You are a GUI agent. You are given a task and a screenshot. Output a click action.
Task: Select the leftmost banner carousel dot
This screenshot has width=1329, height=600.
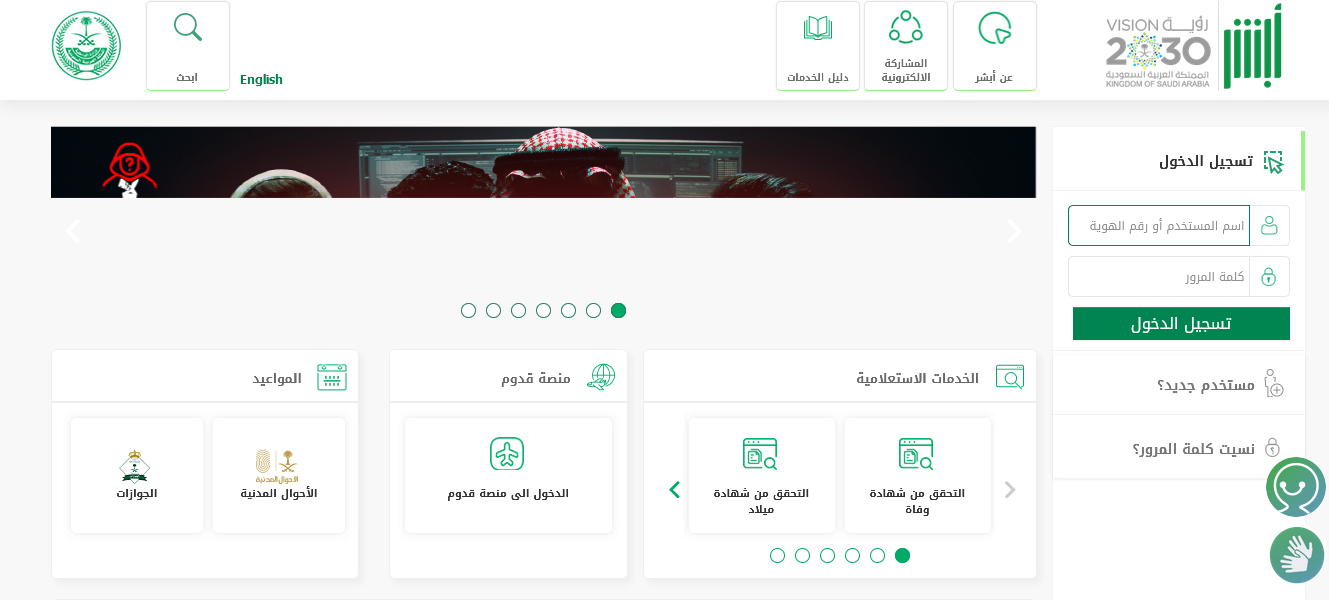click(468, 310)
